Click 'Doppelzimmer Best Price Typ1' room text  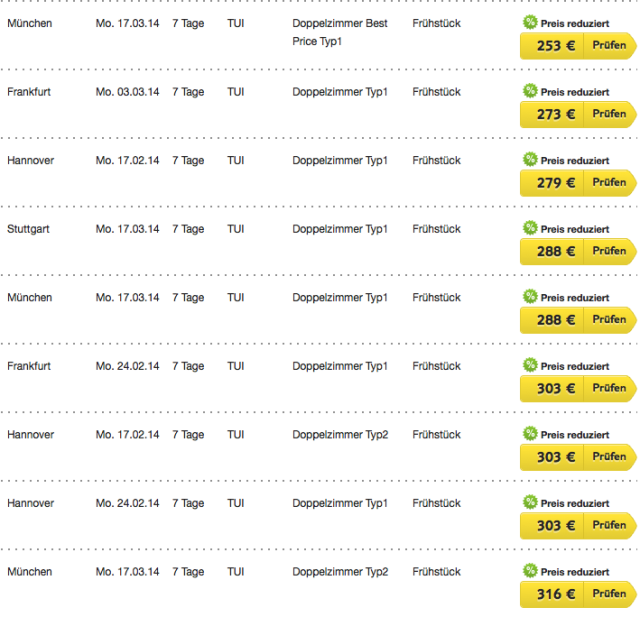coord(340,32)
